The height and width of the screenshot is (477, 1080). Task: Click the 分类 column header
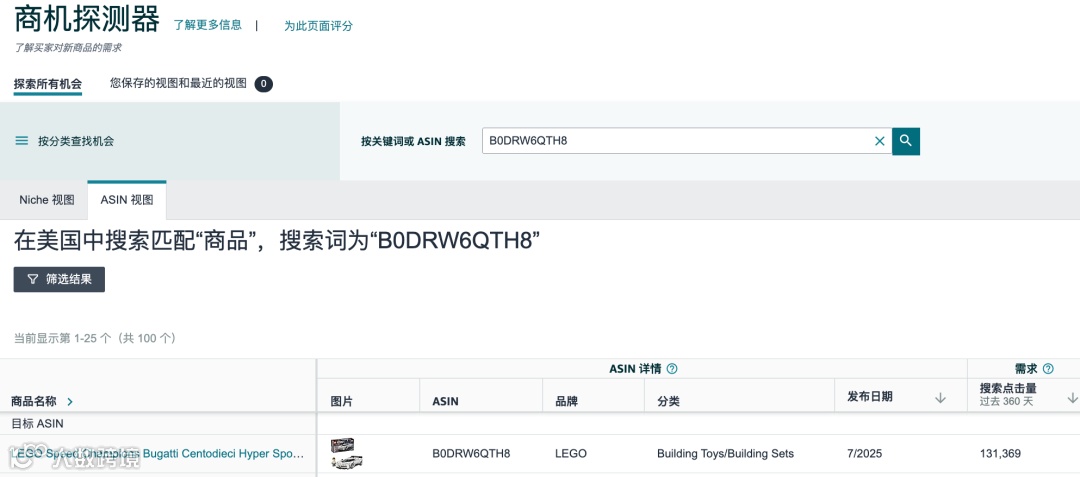668,401
